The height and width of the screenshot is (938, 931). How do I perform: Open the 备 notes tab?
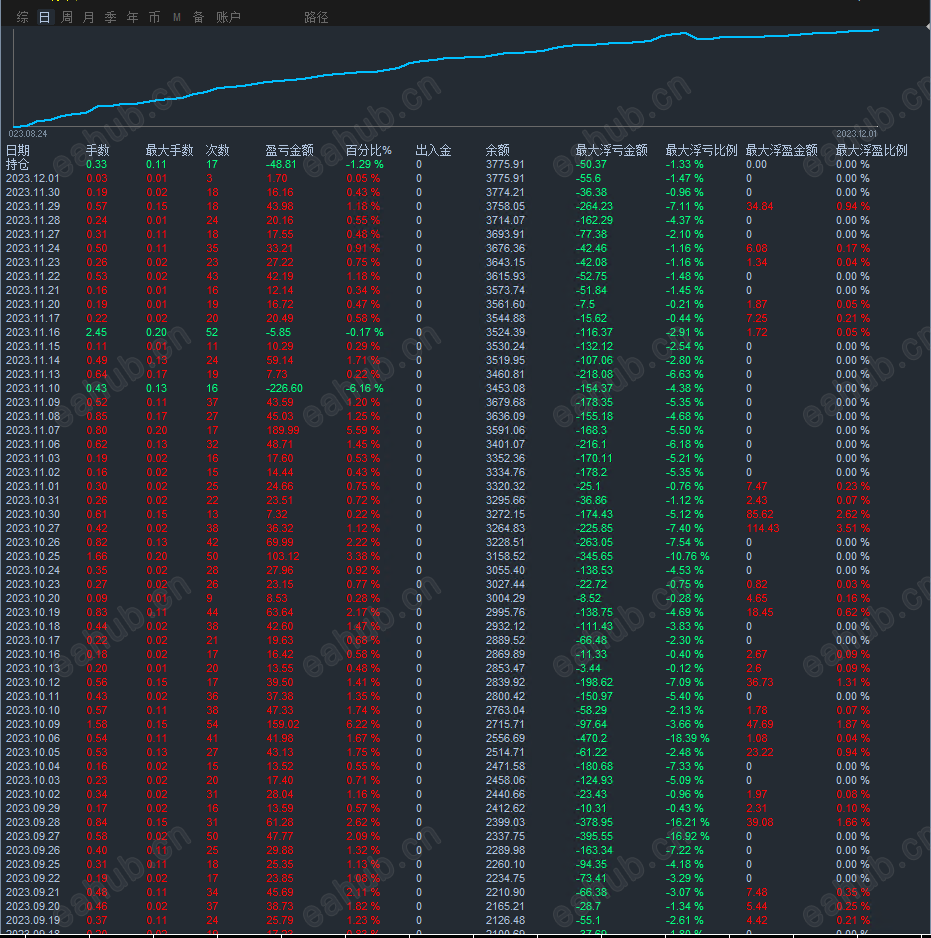click(x=199, y=17)
